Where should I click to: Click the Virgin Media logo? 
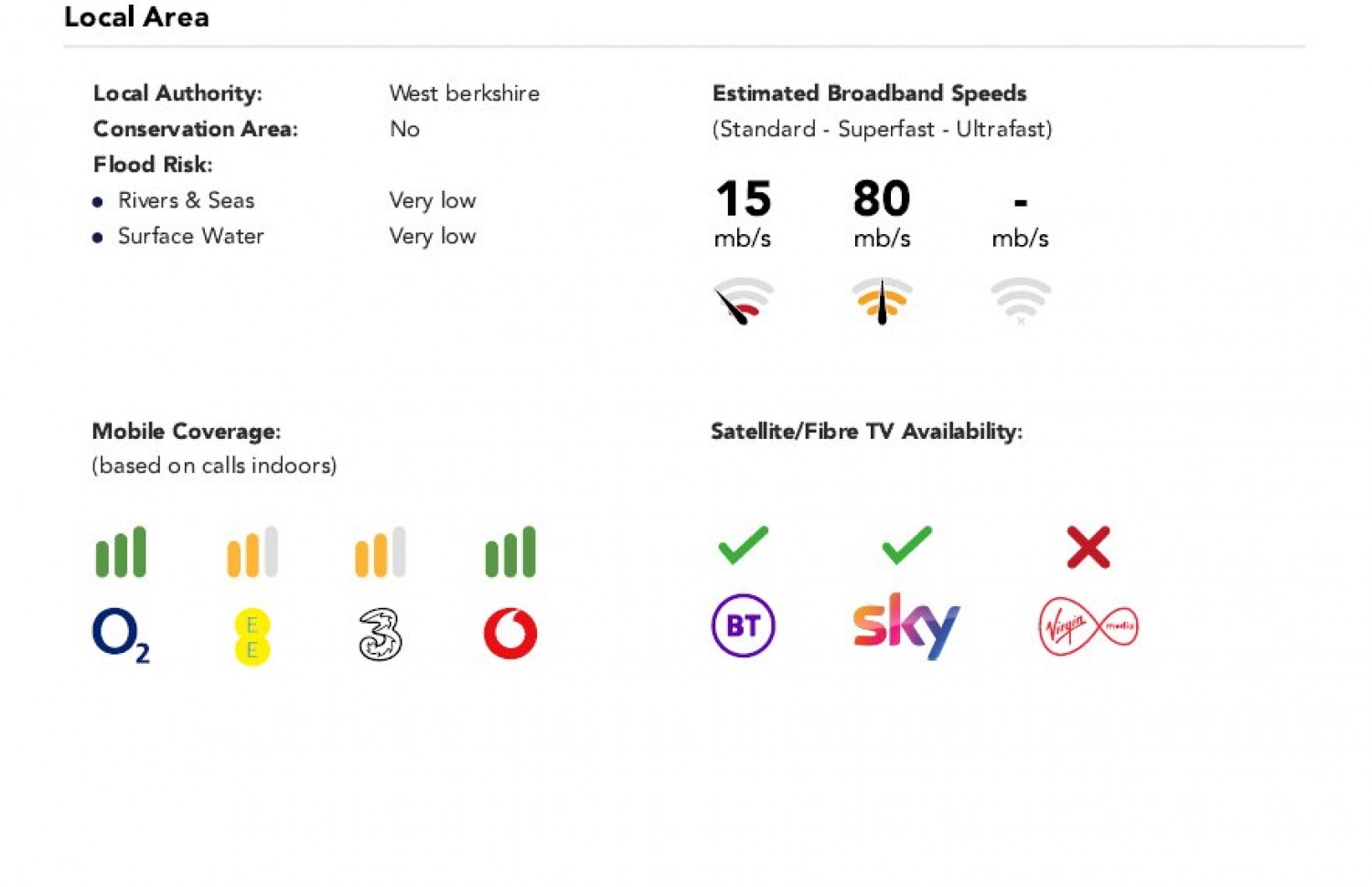[1088, 626]
